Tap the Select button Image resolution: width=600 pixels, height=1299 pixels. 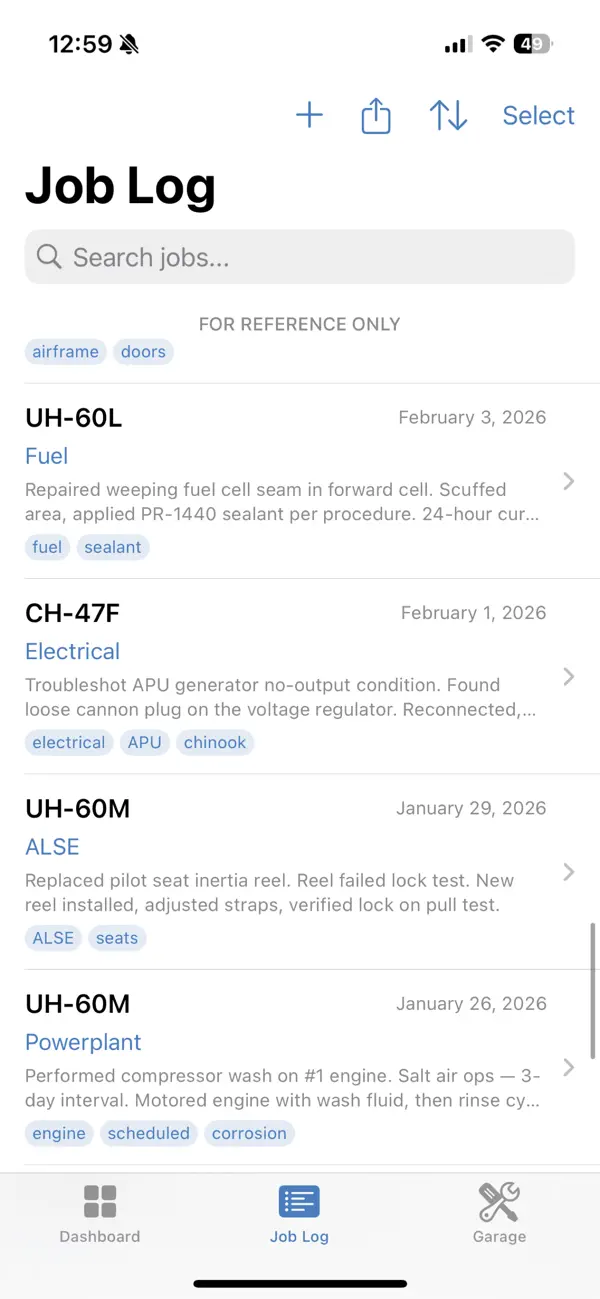click(x=538, y=115)
